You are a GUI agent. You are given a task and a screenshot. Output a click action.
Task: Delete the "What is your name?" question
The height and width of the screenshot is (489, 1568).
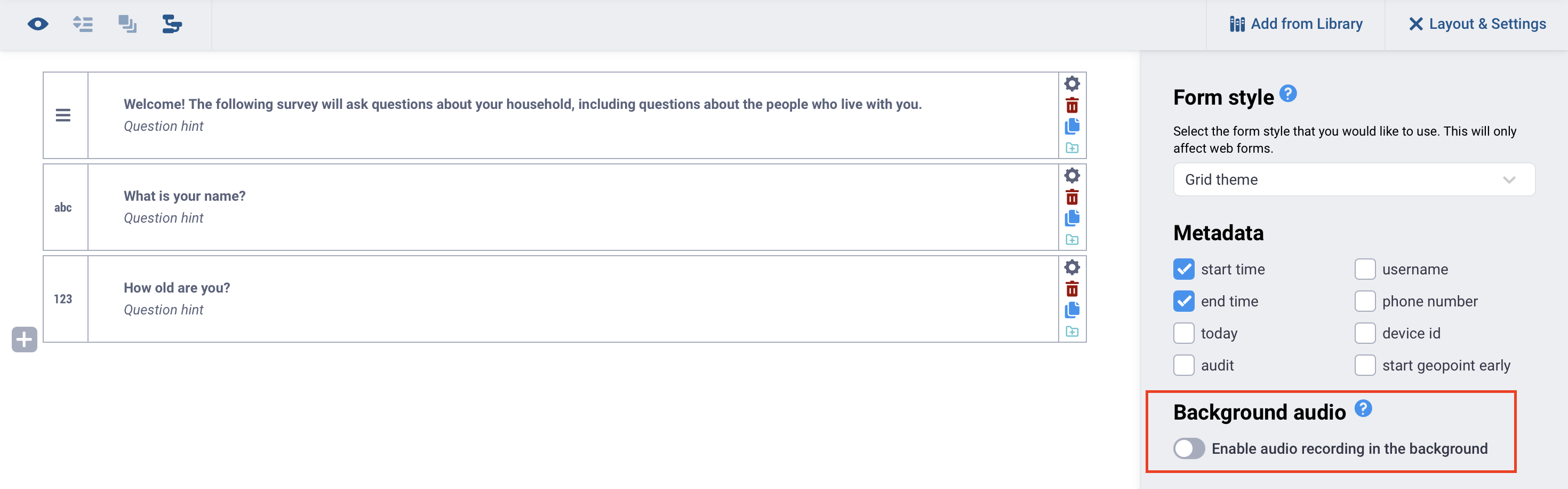tap(1072, 198)
